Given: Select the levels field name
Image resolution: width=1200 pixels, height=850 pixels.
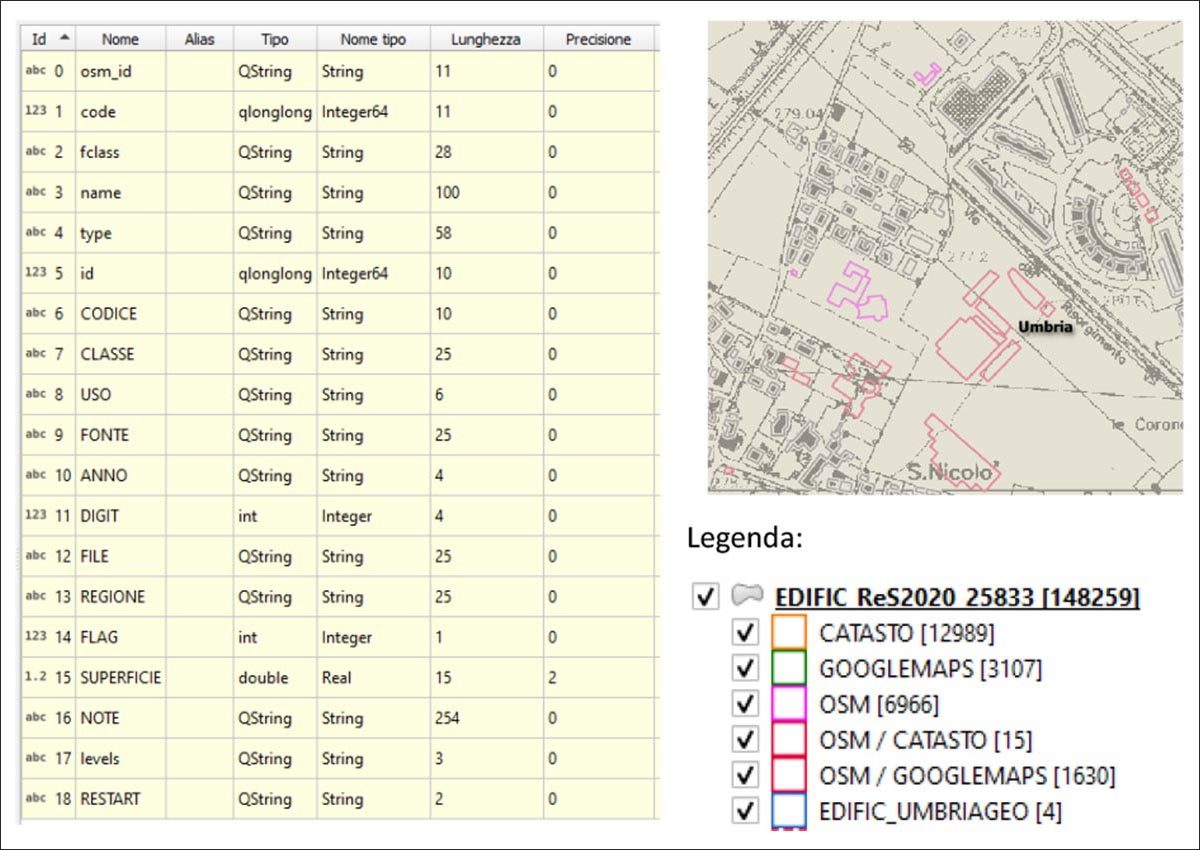Looking at the screenshot, I should (x=100, y=759).
